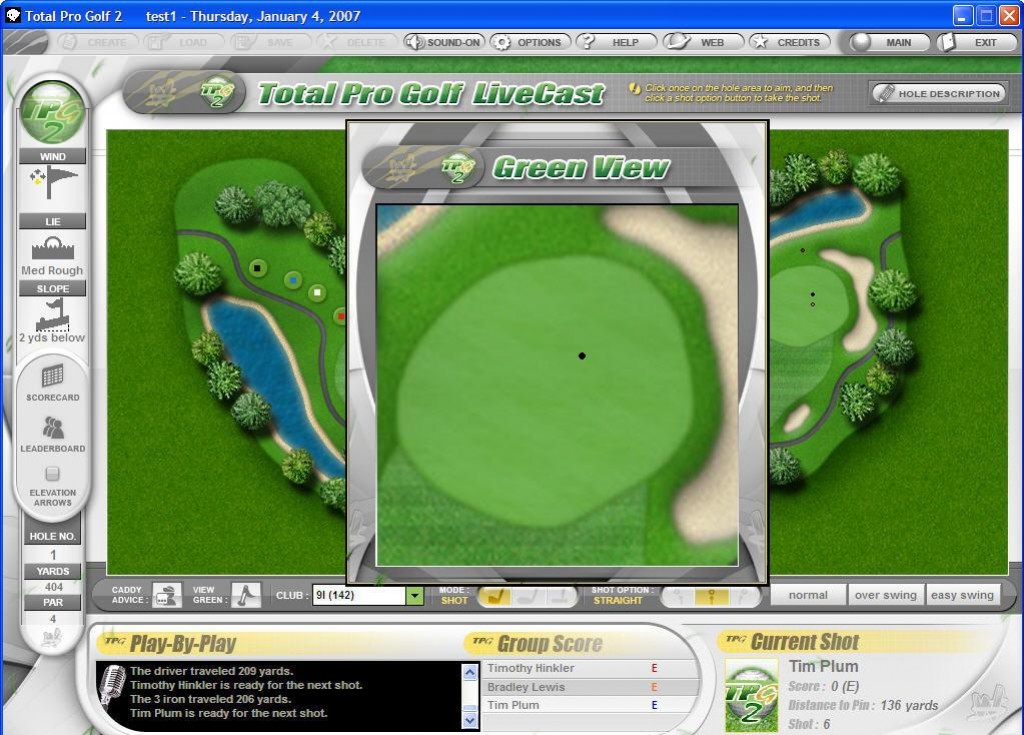Click the '2 yds below' slope text

(52, 338)
